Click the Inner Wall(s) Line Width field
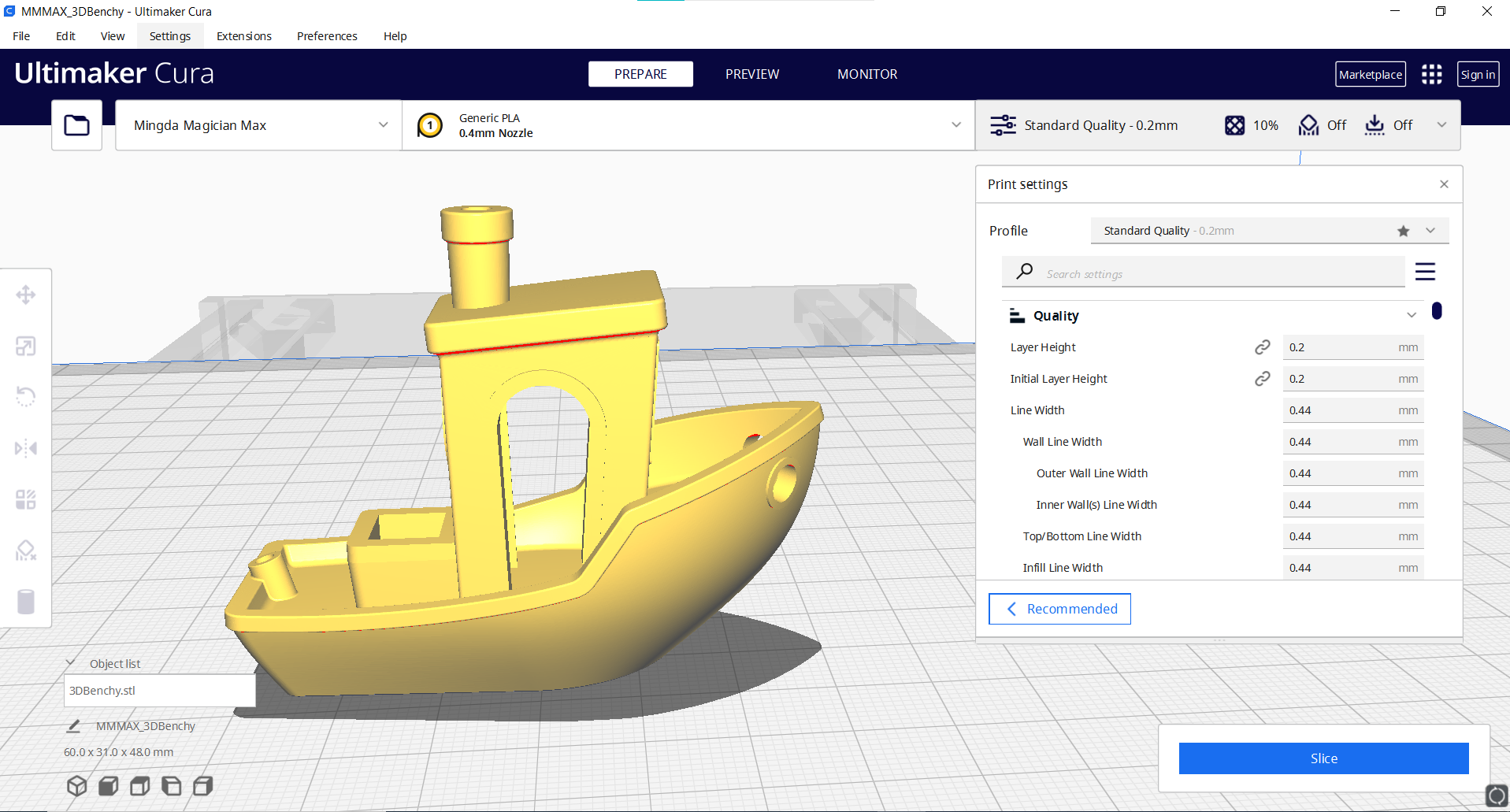Screen dimensions: 1510x812 (x=1353, y=505)
